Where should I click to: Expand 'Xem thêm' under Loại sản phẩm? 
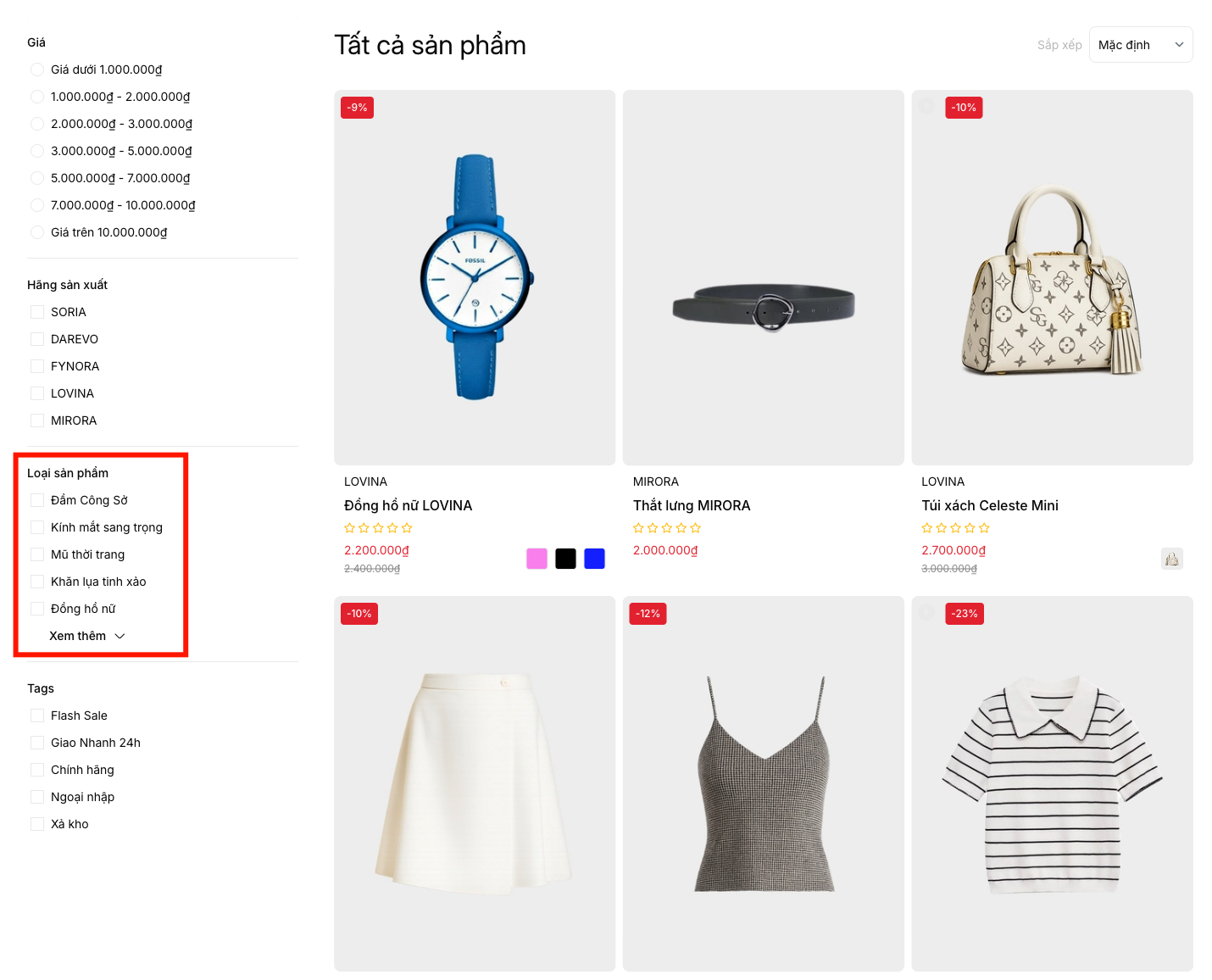tap(86, 636)
